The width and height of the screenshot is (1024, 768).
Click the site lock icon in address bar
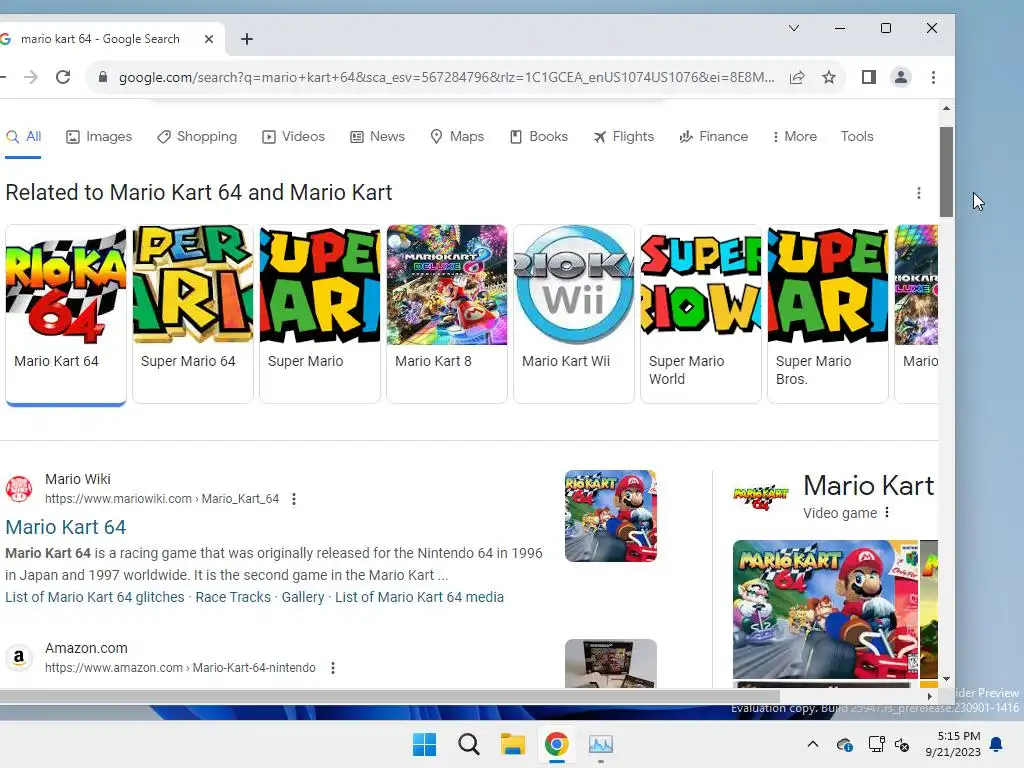tap(103, 77)
